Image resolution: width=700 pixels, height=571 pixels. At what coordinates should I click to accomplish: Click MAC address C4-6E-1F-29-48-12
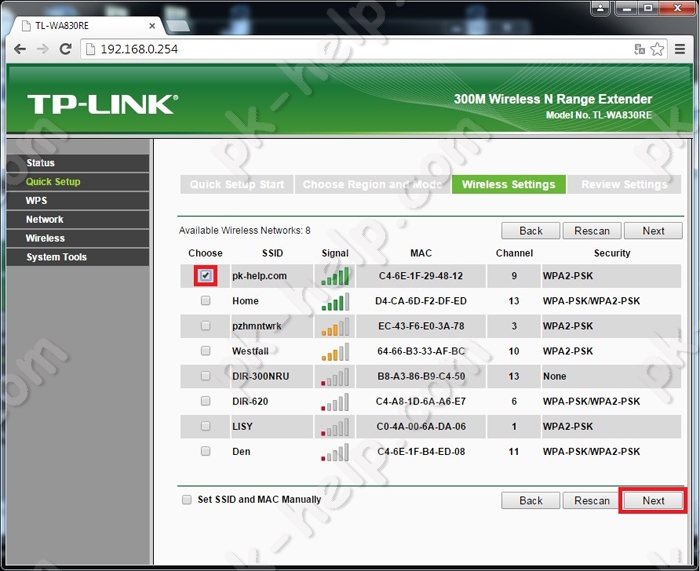point(421,276)
